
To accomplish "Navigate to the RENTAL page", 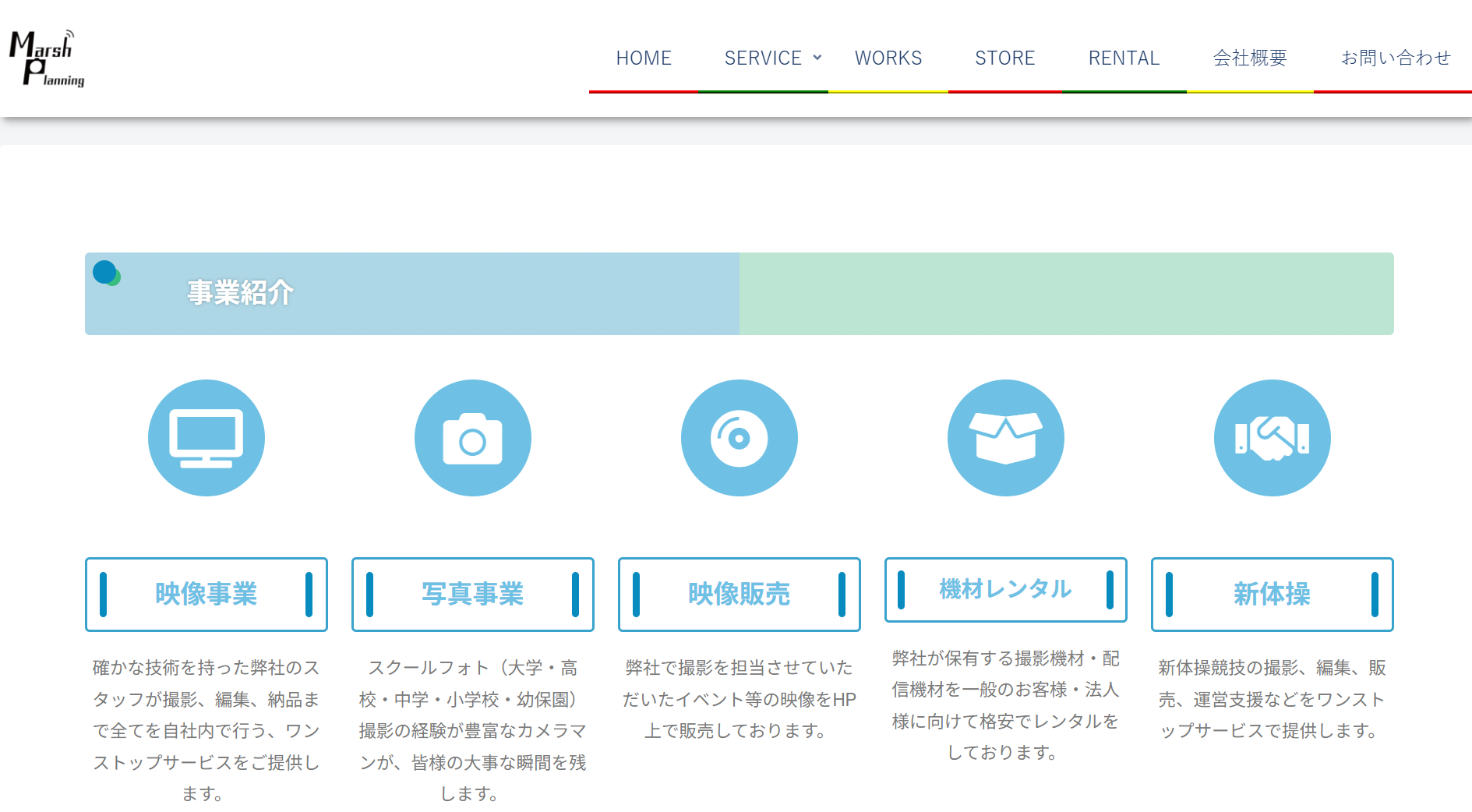I will pyautogui.click(x=1124, y=58).
